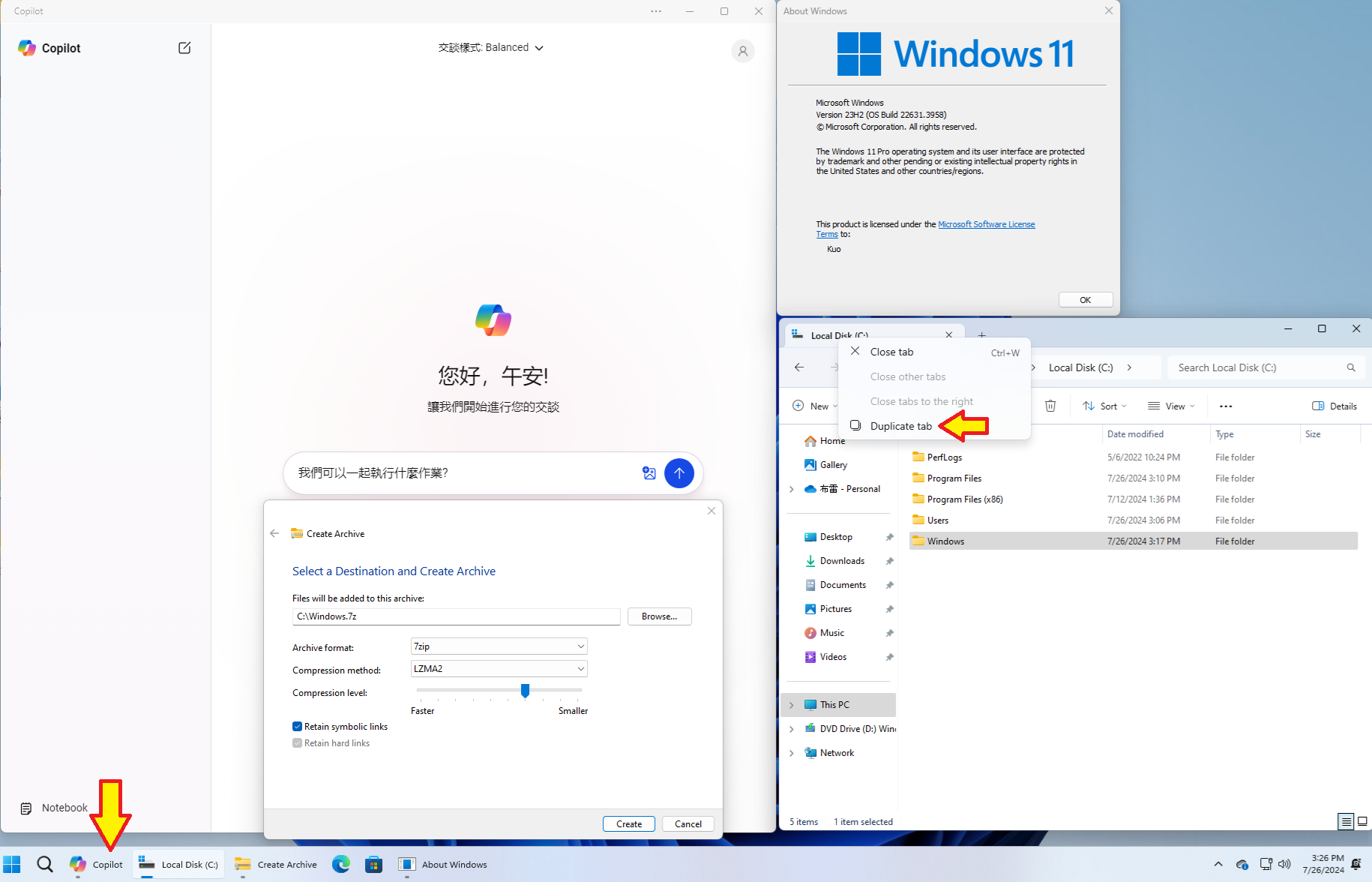Open the View dropdown in File Explorer

click(x=1171, y=406)
